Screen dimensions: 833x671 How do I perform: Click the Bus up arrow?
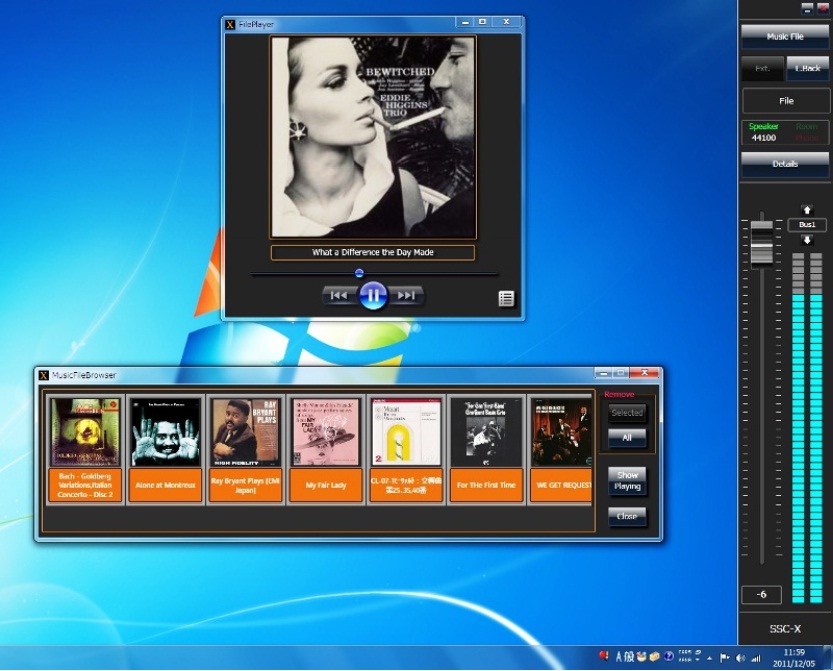pos(807,211)
